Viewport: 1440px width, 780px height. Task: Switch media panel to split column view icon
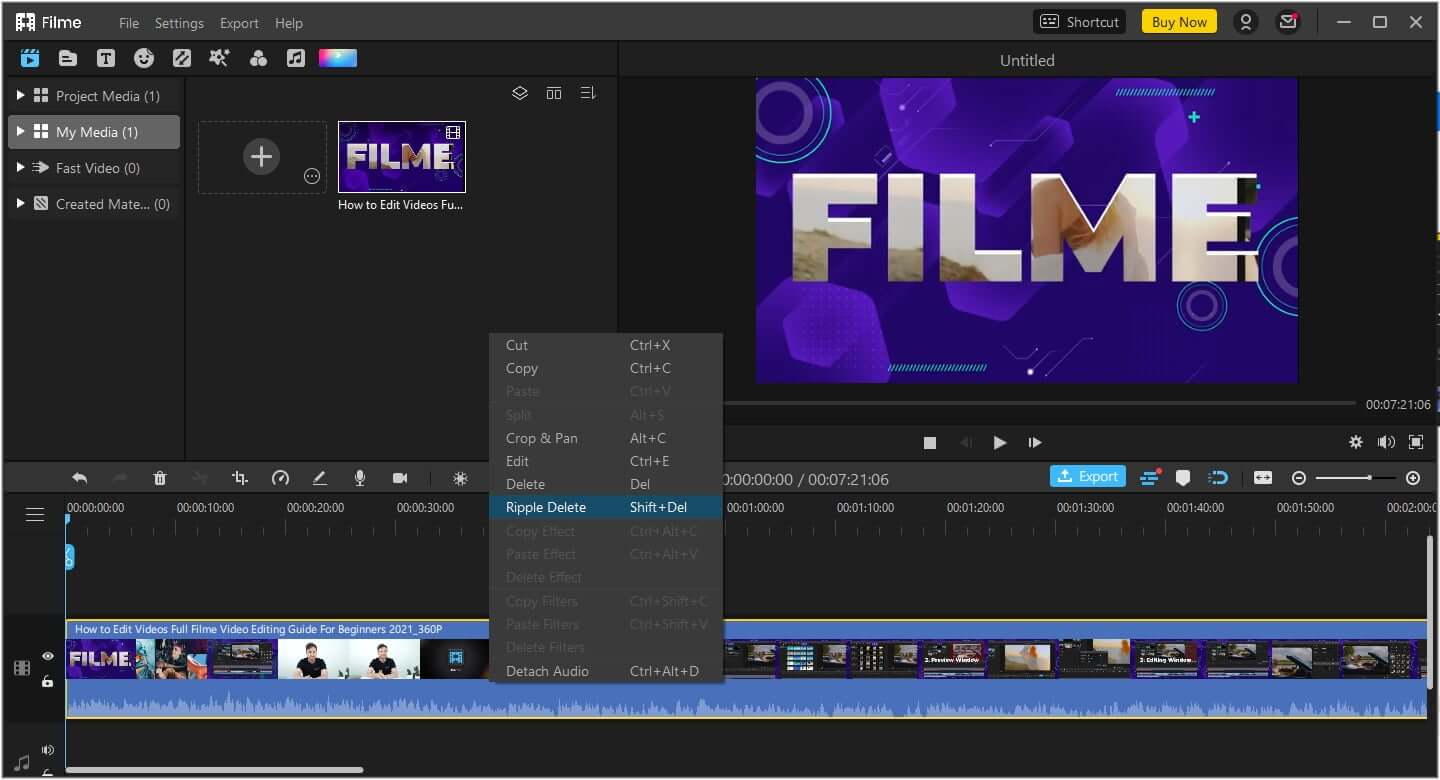point(554,93)
